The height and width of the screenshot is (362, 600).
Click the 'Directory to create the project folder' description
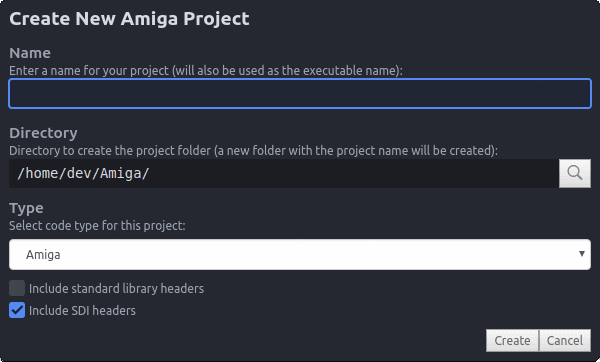[253, 151]
